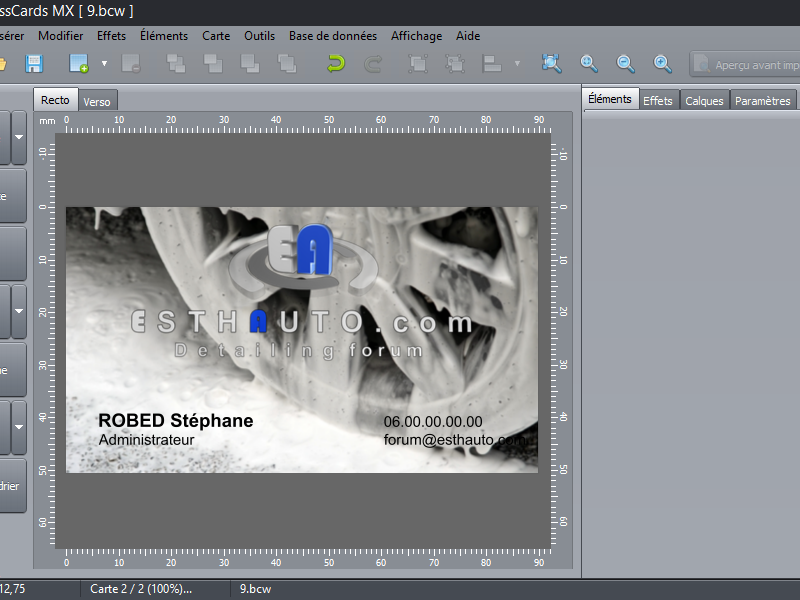Click the first layer-order icon in the toolbar
Image resolution: width=800 pixels, height=600 pixels.
[x=176, y=64]
